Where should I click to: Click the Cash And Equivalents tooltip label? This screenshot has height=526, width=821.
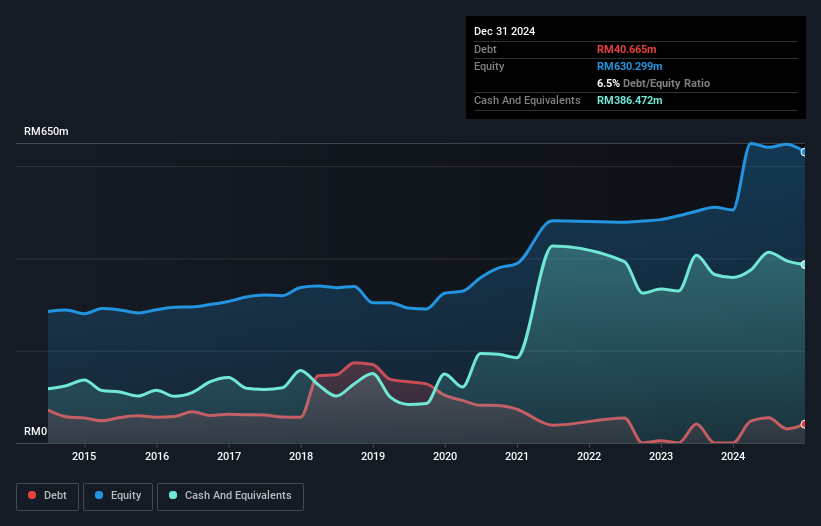527,100
